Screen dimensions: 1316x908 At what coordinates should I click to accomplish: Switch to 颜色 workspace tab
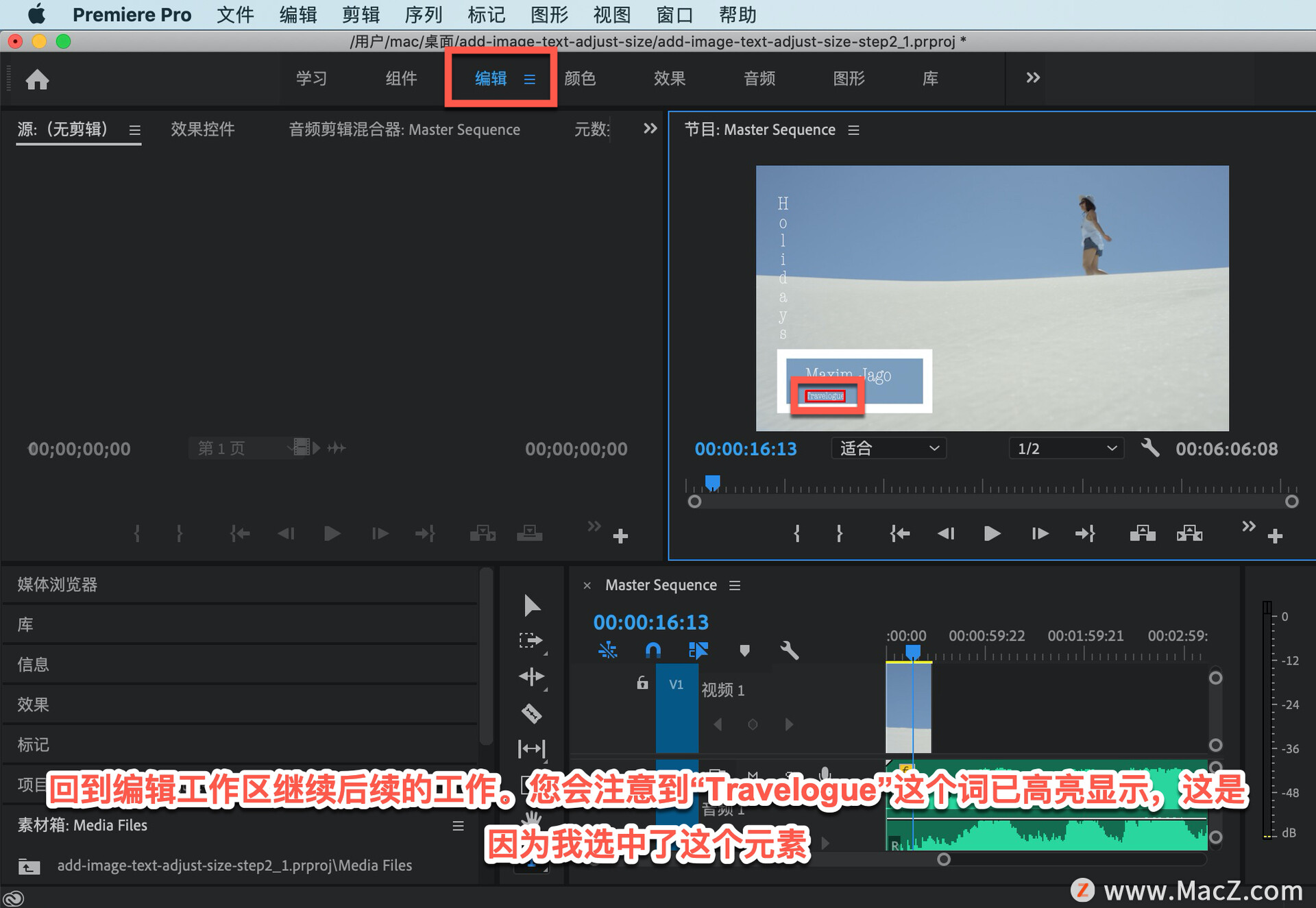coord(580,78)
